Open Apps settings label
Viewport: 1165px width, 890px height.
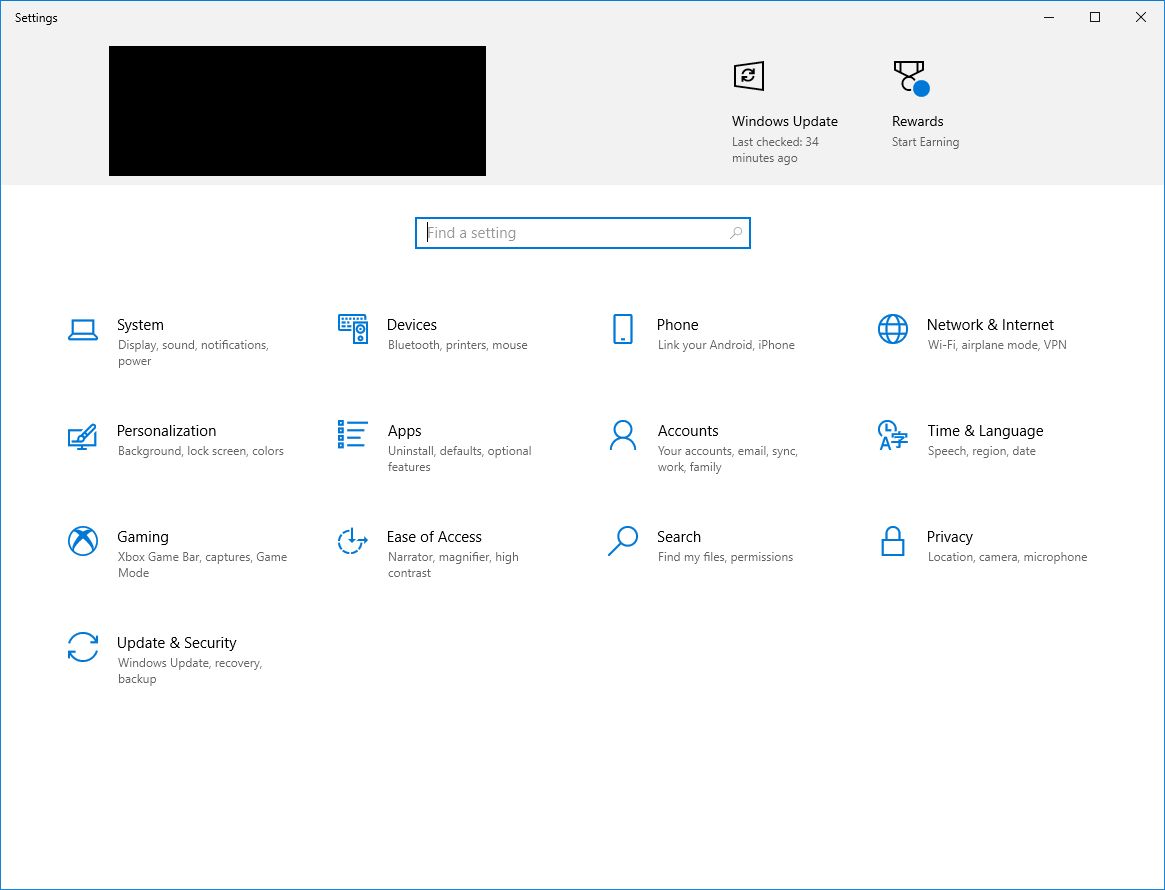(404, 431)
